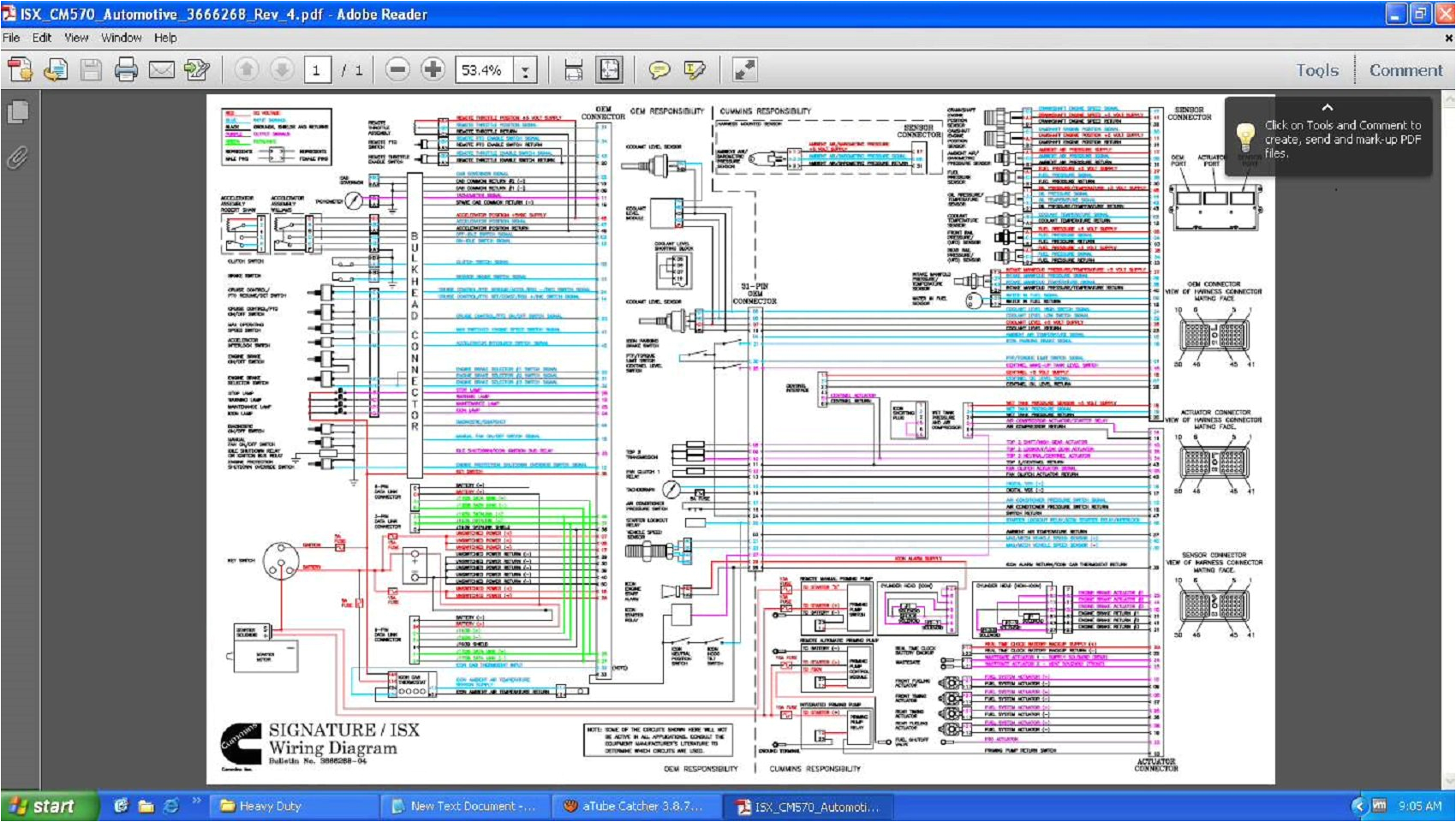The image size is (1456, 822).
Task: Toggle fit-page view mode icon
Action: 608,70
